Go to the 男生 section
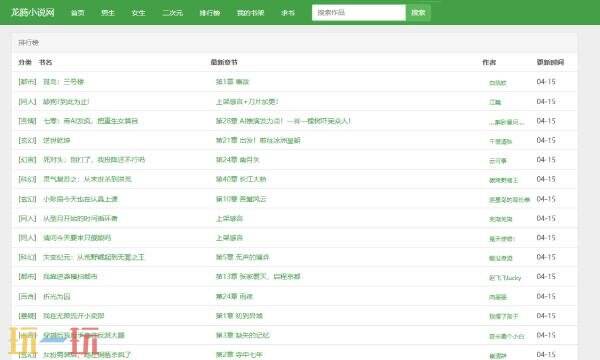This screenshot has height=360, width=600. [x=108, y=13]
